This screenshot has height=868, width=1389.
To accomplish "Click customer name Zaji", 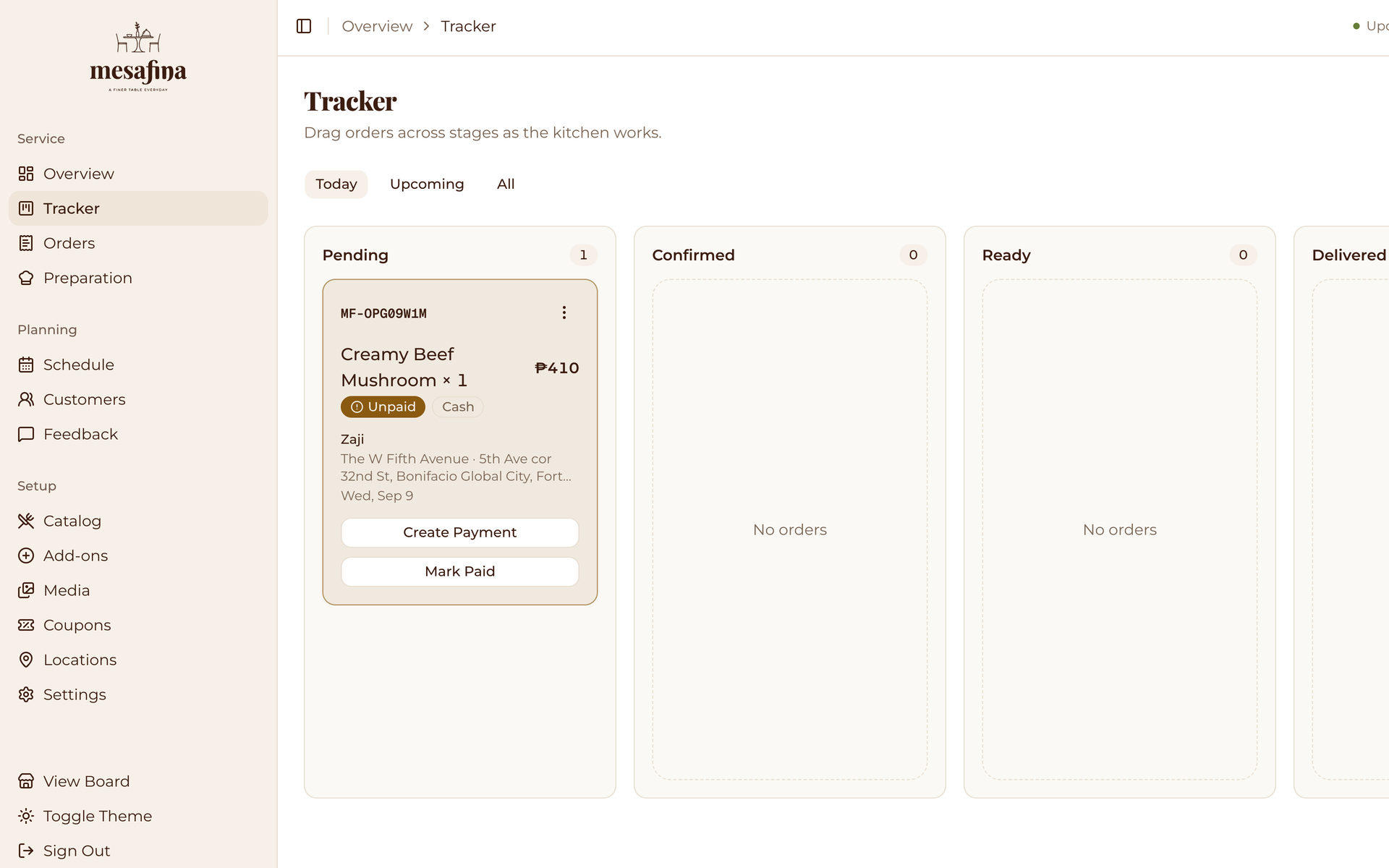I will pos(352,439).
